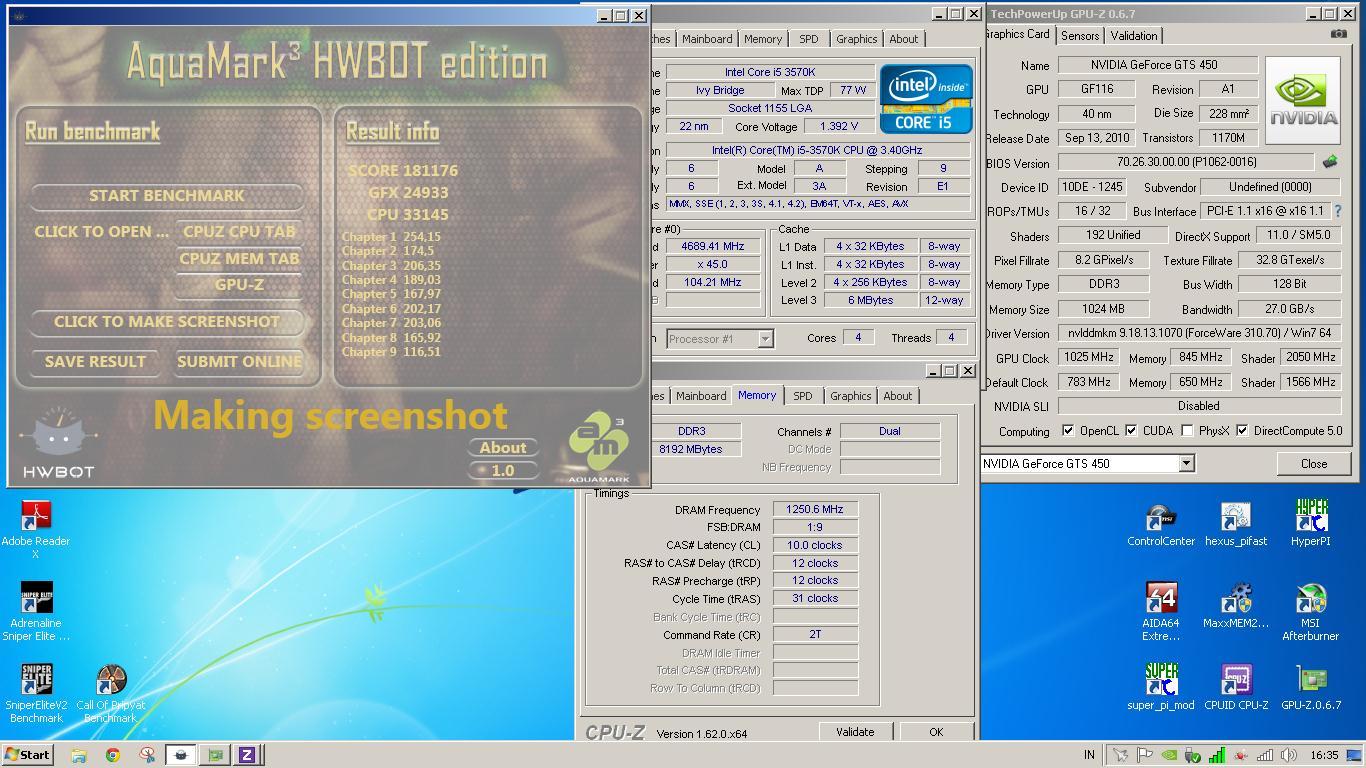Click GPU Clock value 1025 MHz
Screen dimensions: 1366x768
[x=1089, y=358]
